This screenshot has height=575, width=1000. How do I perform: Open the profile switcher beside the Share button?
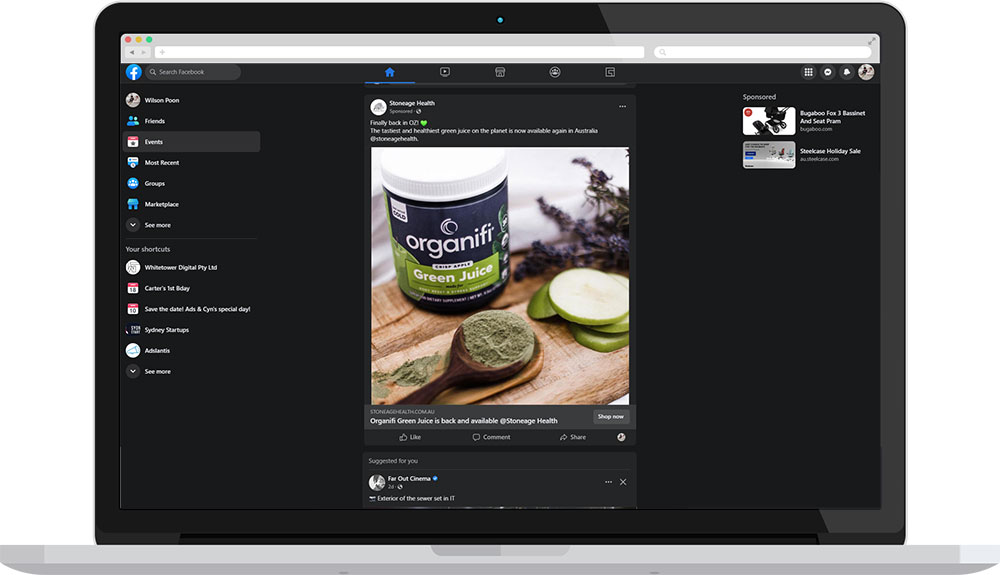[621, 437]
